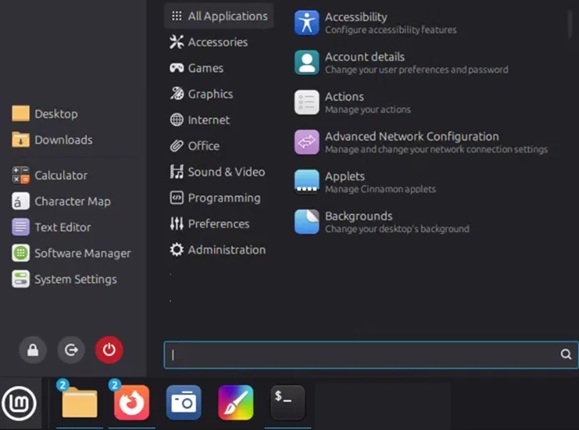Viewport: 579px width, 430px height.
Task: Open the Sound & Video category
Action: pos(217,172)
